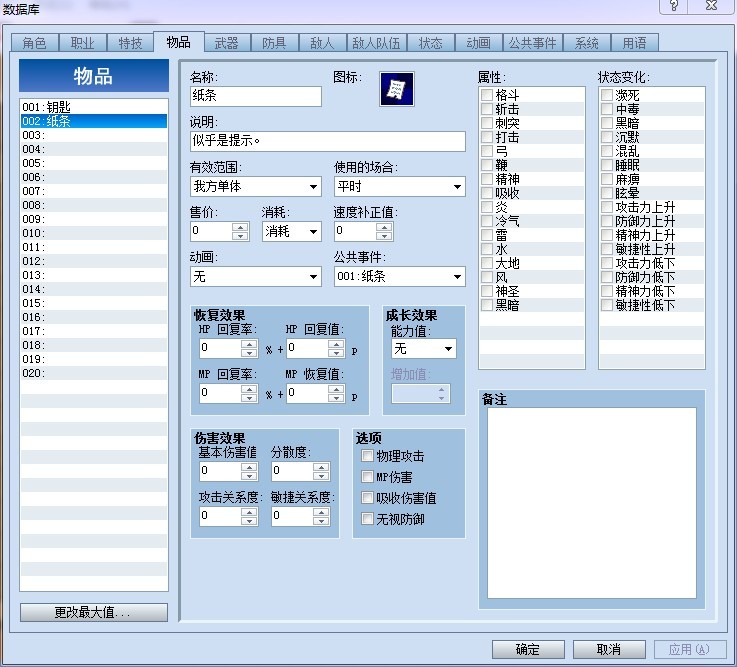Check the 物理攻击 option
Viewport: 737px width, 667px height.
click(367, 455)
